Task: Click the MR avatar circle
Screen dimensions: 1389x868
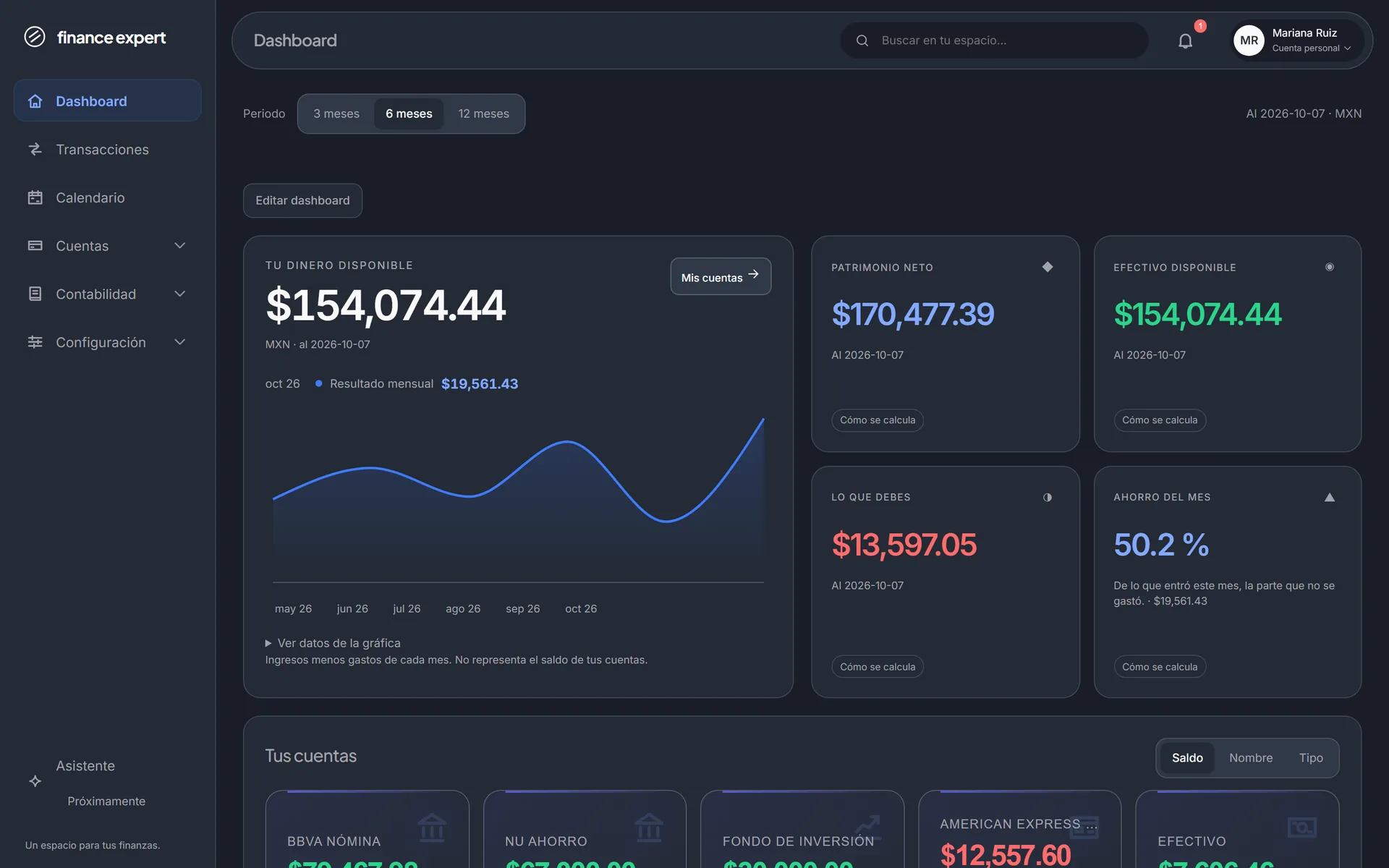Action: point(1249,41)
